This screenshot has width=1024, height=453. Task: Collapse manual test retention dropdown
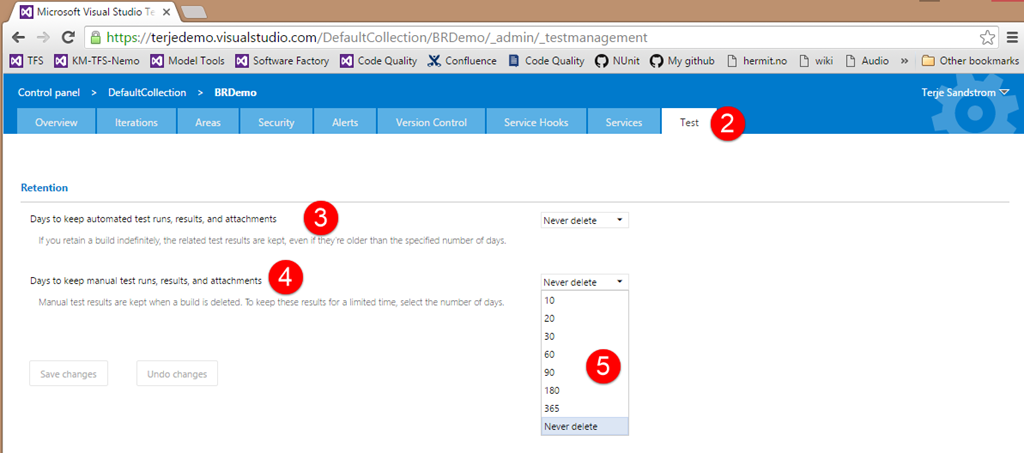585,282
